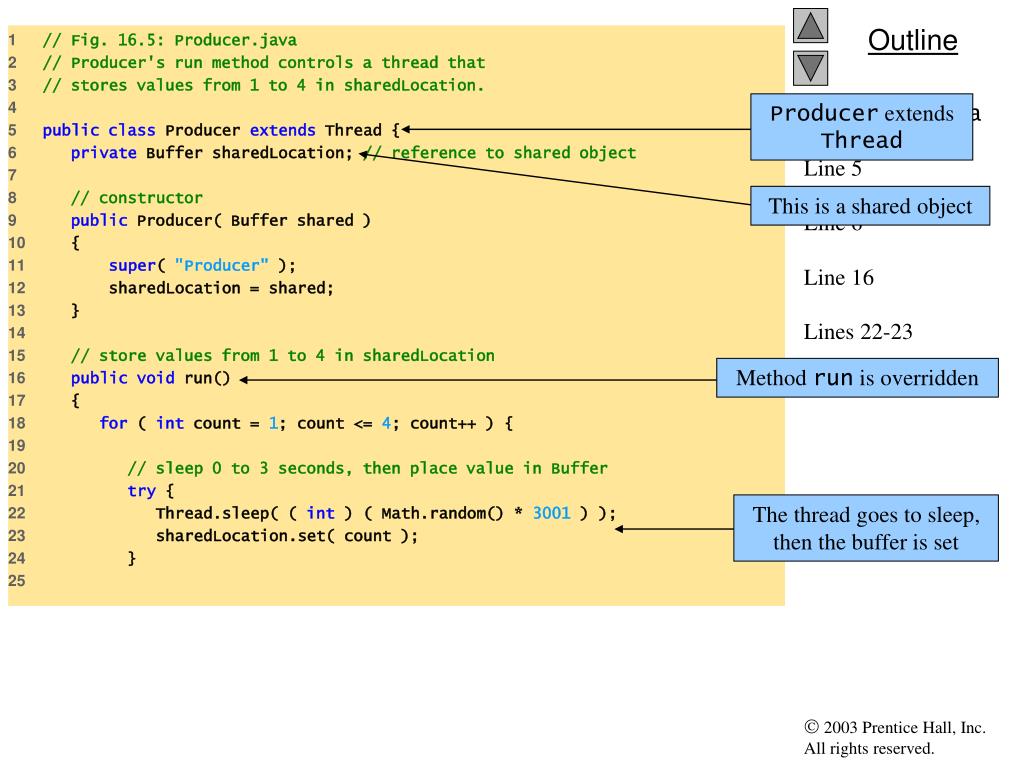The height and width of the screenshot is (768, 1024).
Task: Click 'sharedLocation.set( count );' statement
Action: pyautogui.click(x=287, y=536)
